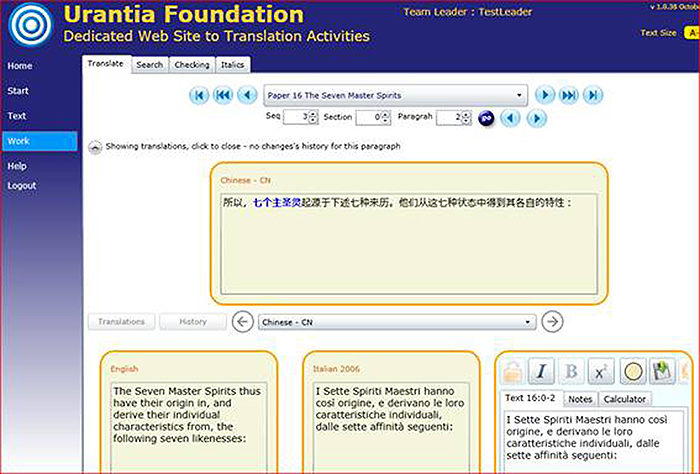The image size is (700, 474).
Task: Save text using the green-arrow disk icon
Action: click(662, 371)
